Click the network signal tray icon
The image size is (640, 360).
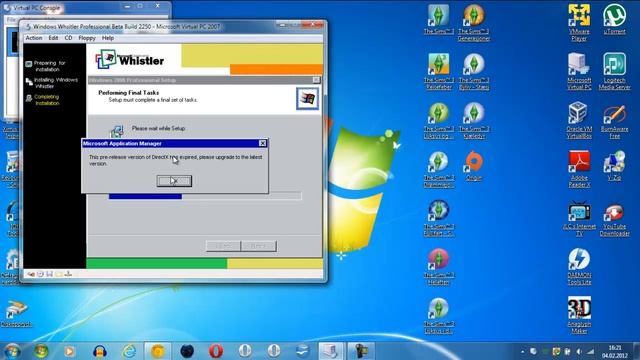(590, 351)
